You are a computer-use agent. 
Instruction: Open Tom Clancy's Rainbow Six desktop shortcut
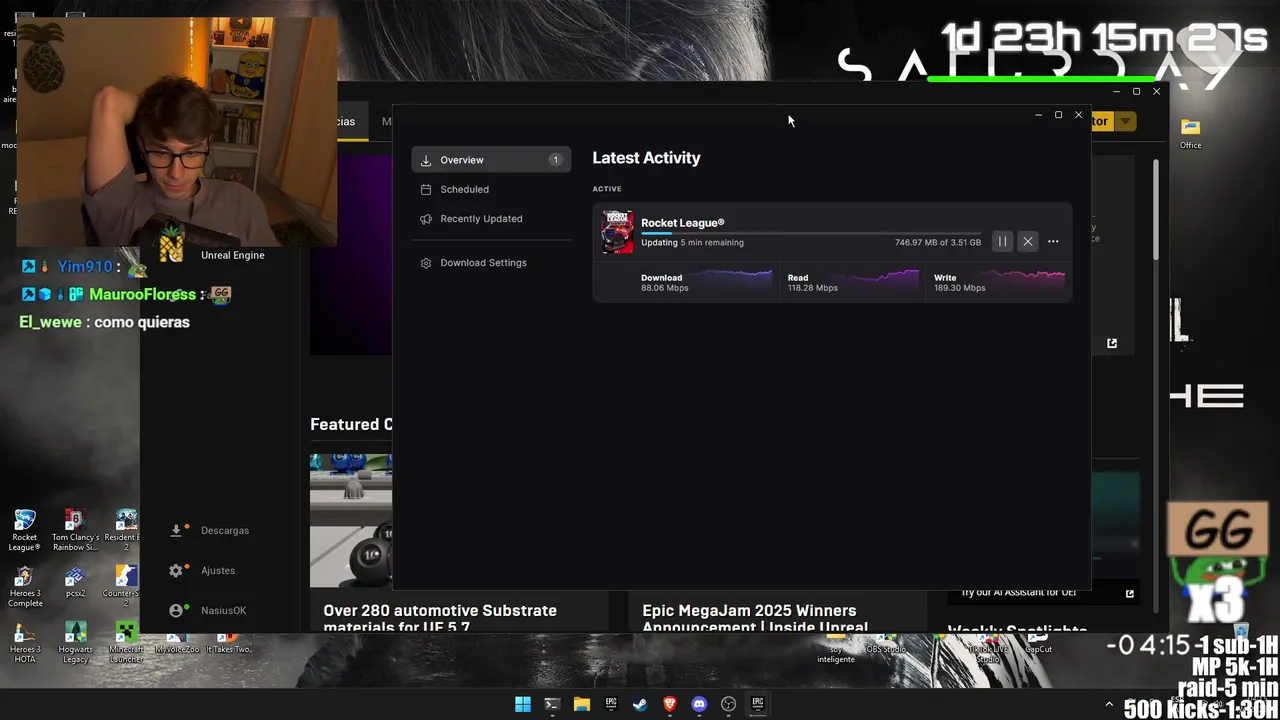tap(75, 531)
